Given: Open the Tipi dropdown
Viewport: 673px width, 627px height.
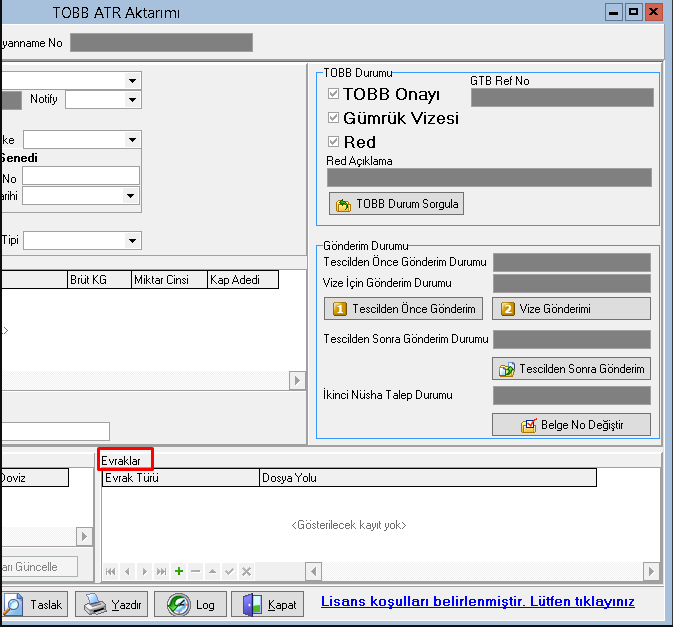Looking at the screenshot, I should click(x=132, y=241).
